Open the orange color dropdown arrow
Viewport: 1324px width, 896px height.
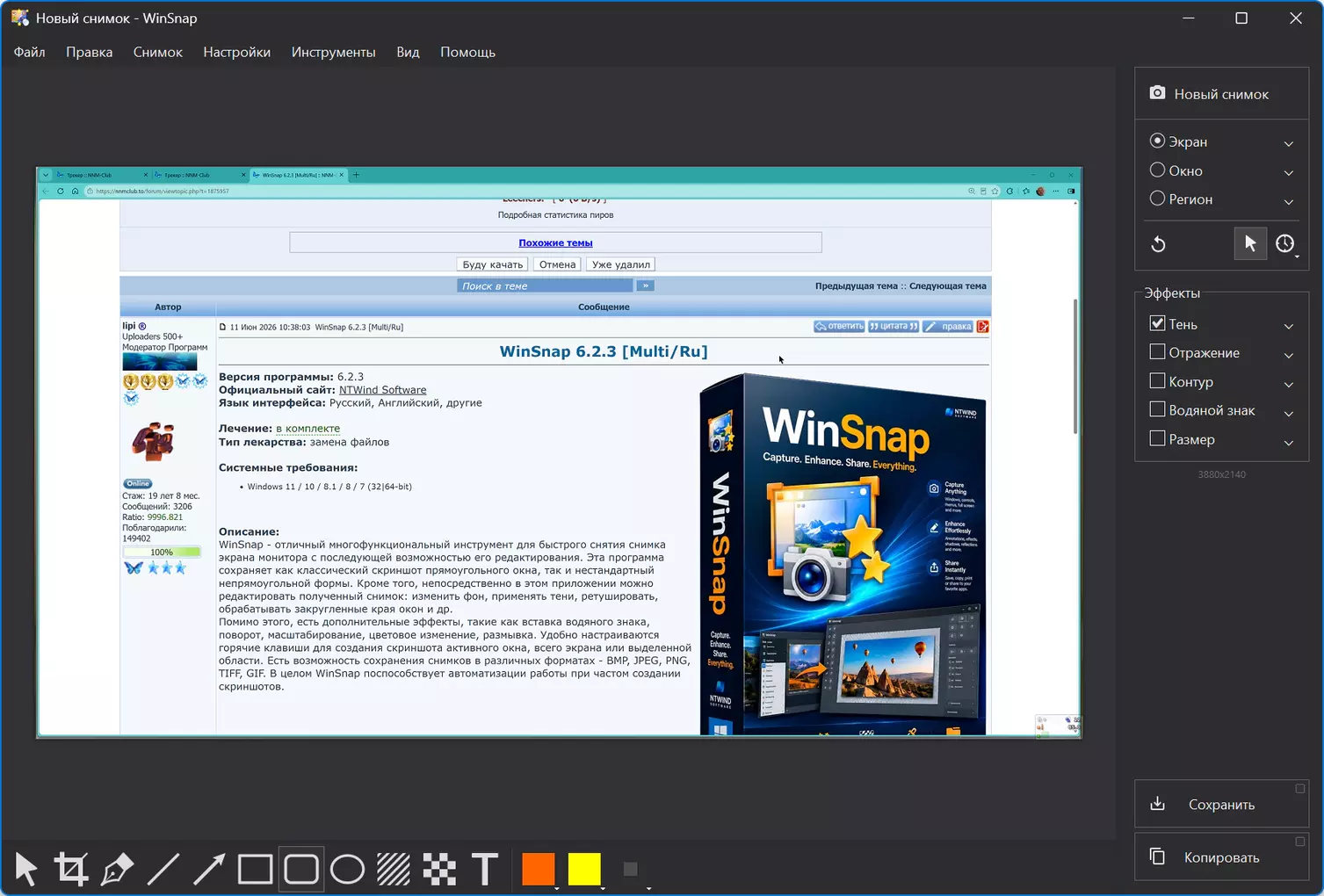coord(557,888)
